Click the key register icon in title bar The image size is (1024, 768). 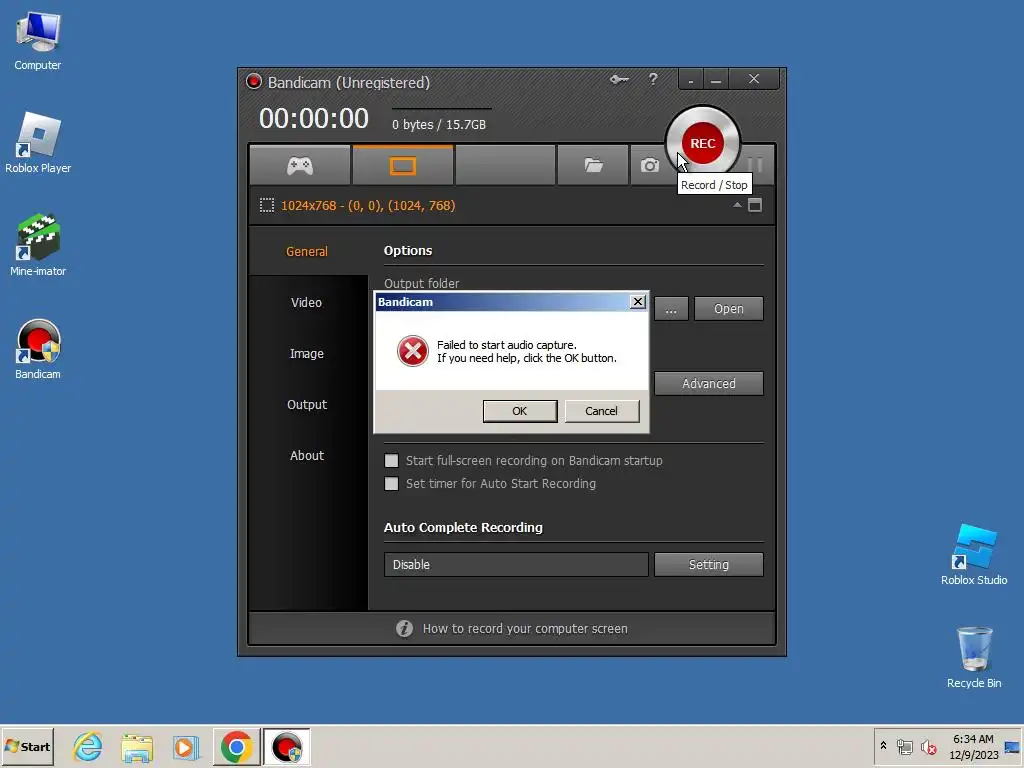[619, 80]
